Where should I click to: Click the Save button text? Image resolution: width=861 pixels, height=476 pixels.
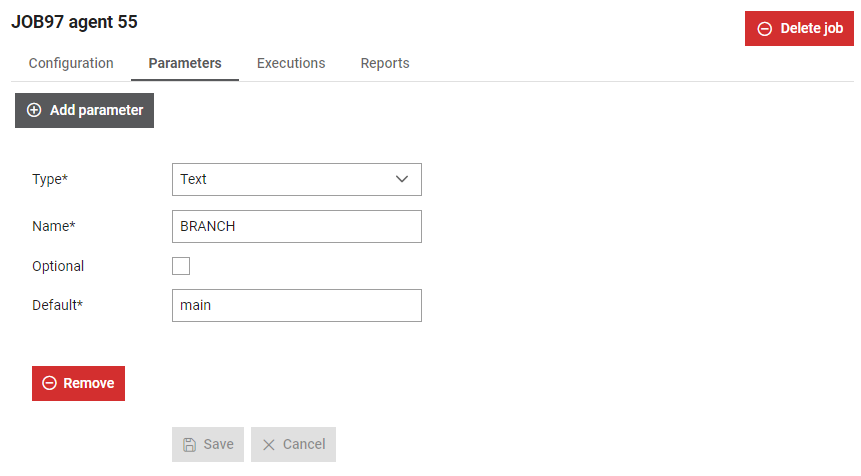pyautogui.click(x=219, y=444)
